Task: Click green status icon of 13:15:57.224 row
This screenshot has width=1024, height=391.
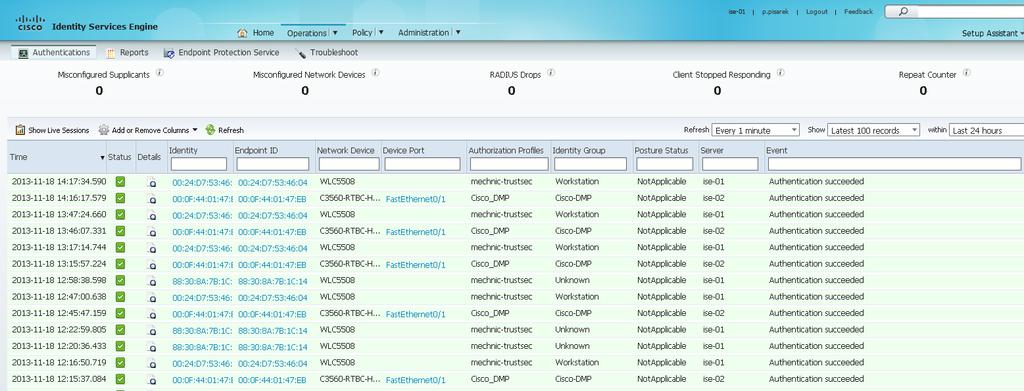Action: (120, 264)
